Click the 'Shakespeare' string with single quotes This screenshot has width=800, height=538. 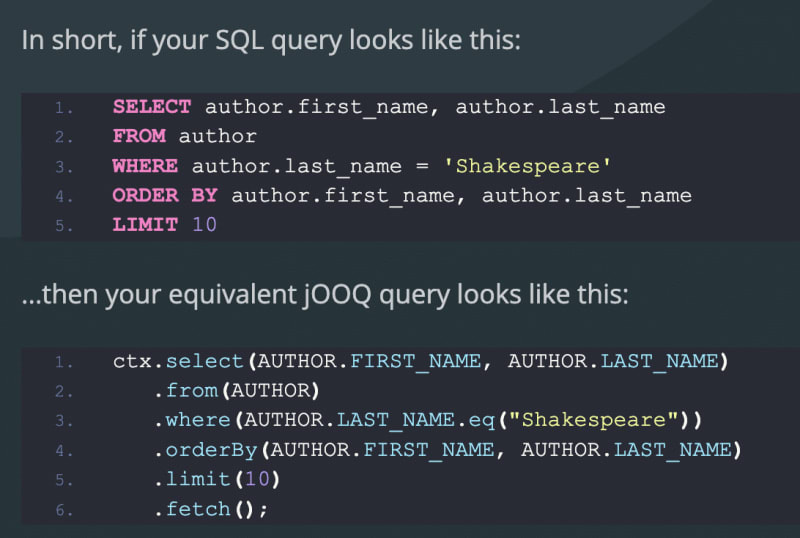click(527, 165)
